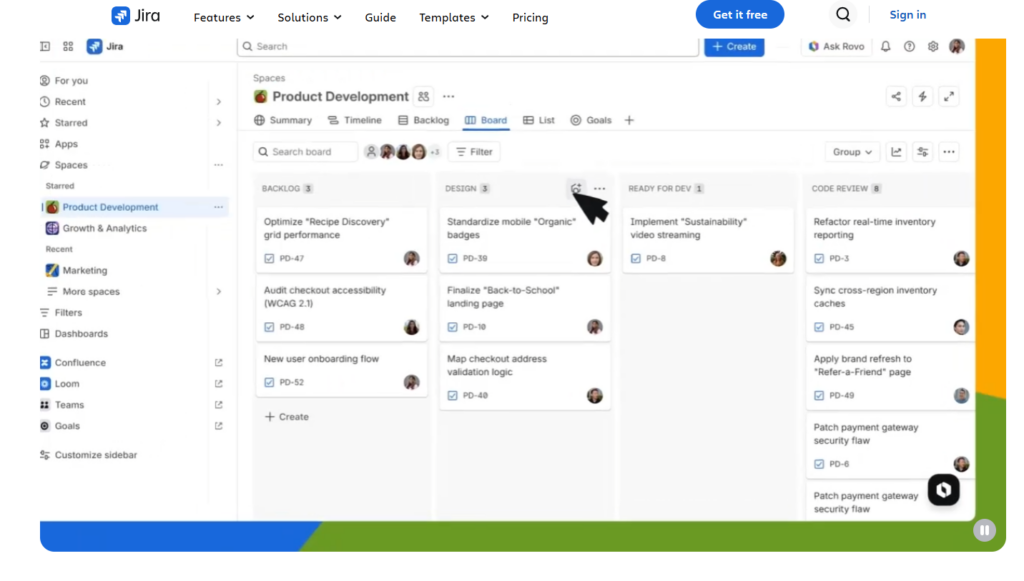This screenshot has width=1024, height=581.
Task: Open the Group dropdown on the board
Action: (x=852, y=152)
